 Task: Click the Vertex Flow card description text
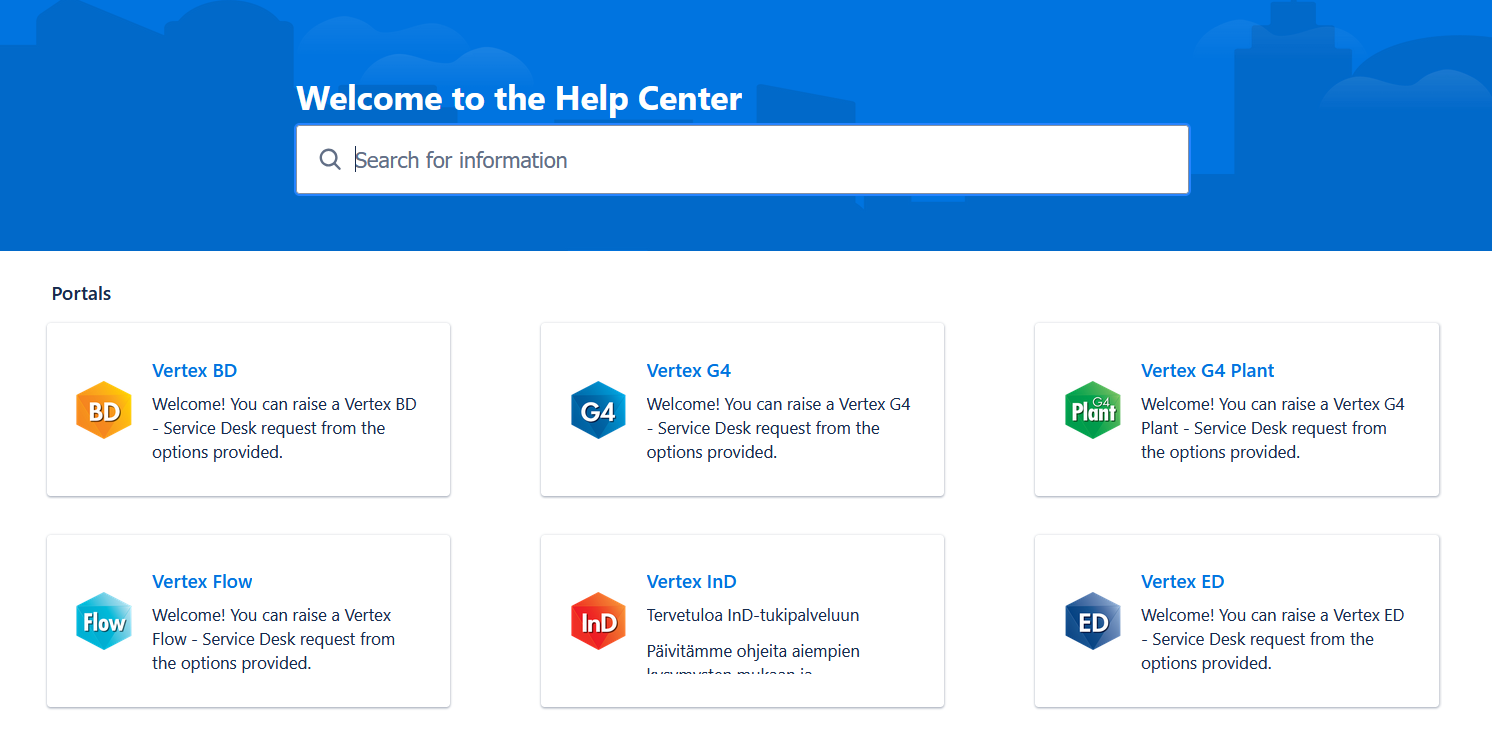pos(272,639)
